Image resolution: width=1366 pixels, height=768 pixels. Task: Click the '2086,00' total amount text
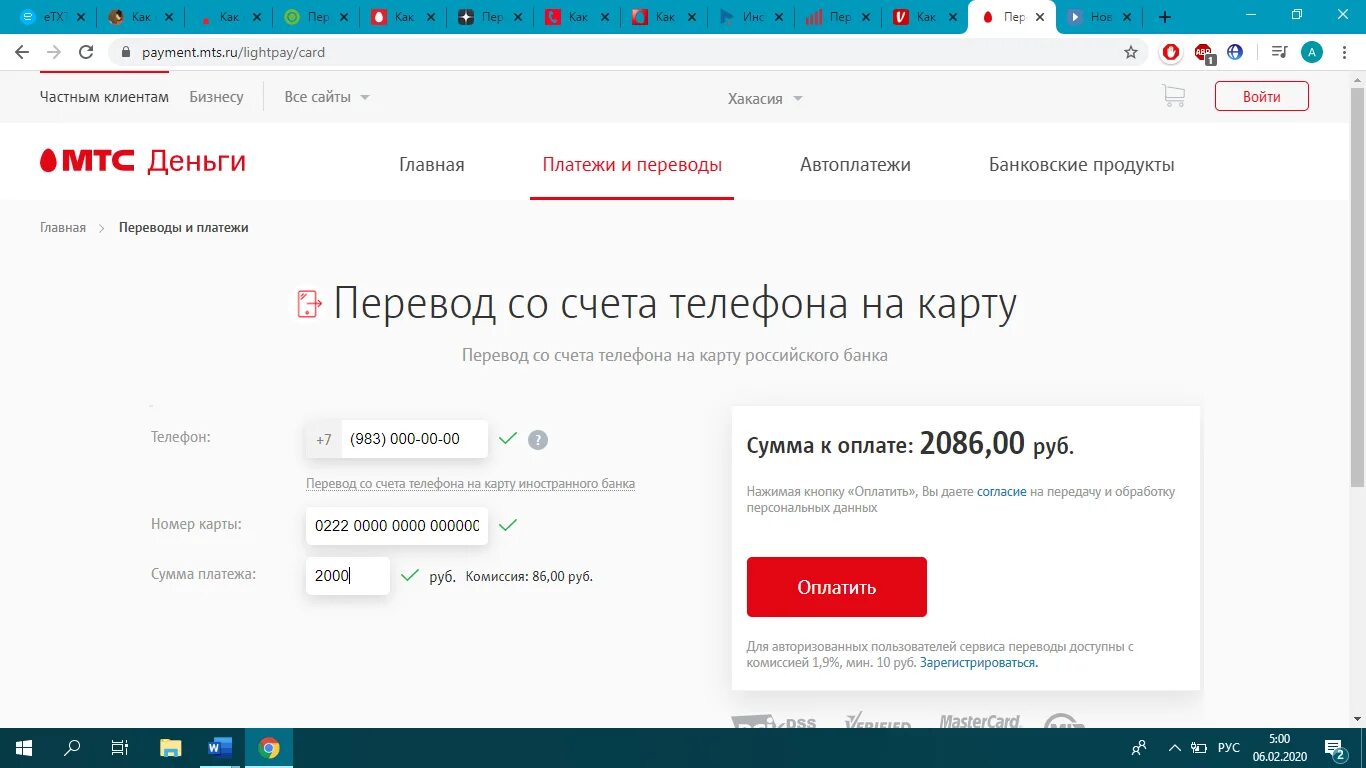click(973, 443)
